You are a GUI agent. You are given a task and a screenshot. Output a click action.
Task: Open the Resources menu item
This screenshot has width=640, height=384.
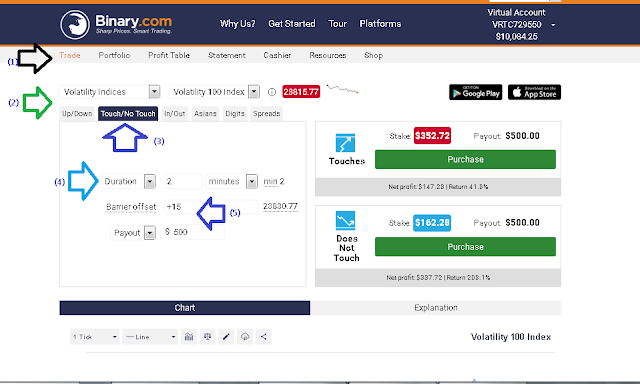click(328, 55)
